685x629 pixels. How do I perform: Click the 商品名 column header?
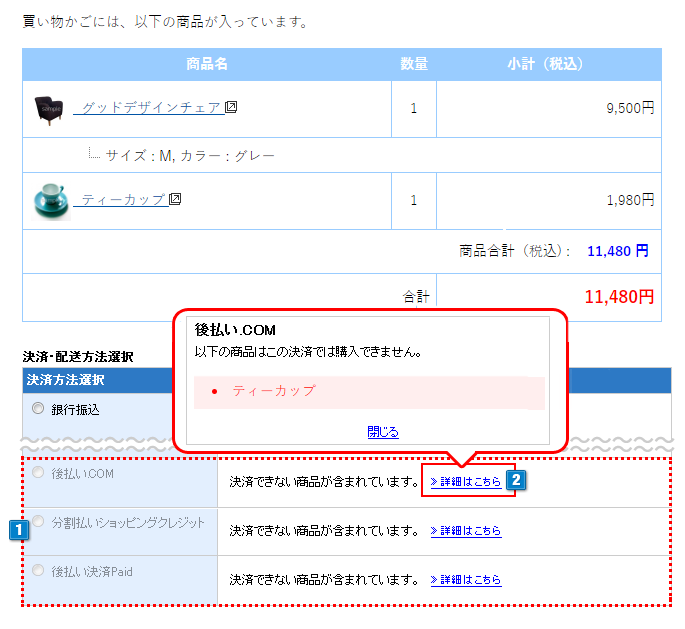(207, 64)
